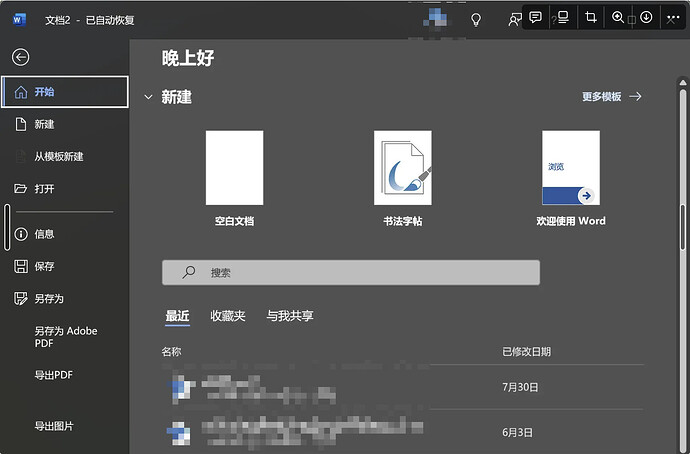
Task: Click the home icon beside 开始
Action: pos(21,92)
